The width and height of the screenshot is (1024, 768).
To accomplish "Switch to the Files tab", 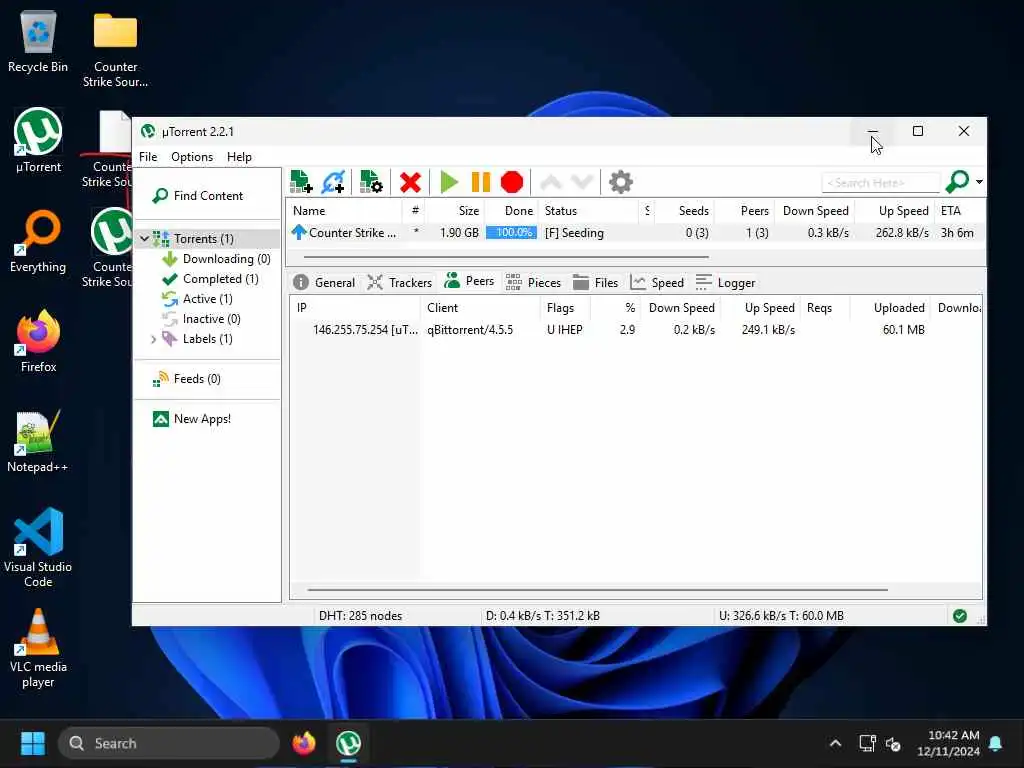I will pyautogui.click(x=596, y=282).
